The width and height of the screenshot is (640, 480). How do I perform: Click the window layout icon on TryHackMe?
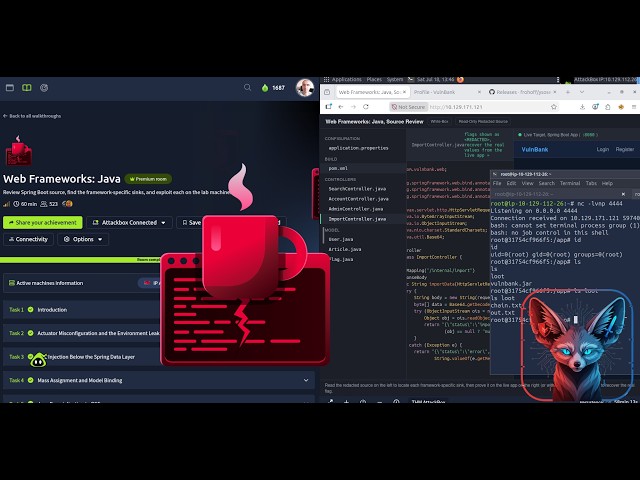(10, 88)
